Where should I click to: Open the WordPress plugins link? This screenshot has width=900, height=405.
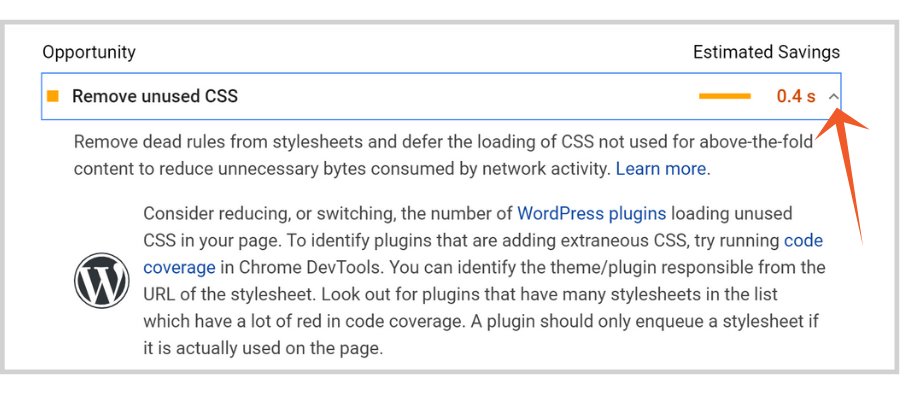(x=592, y=214)
